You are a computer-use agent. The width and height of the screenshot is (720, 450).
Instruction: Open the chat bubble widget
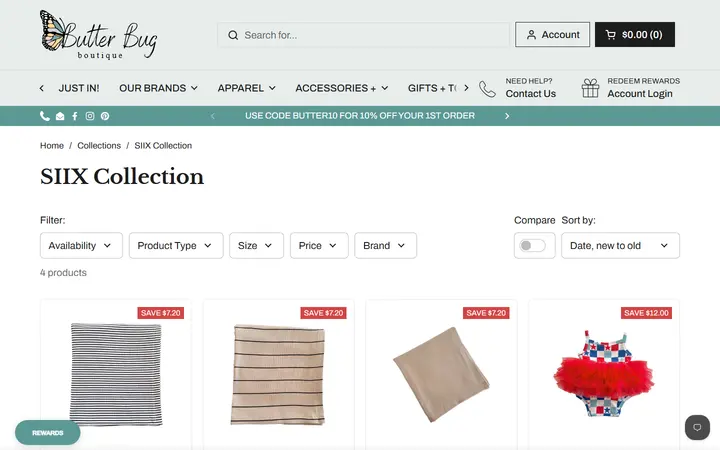(x=697, y=427)
